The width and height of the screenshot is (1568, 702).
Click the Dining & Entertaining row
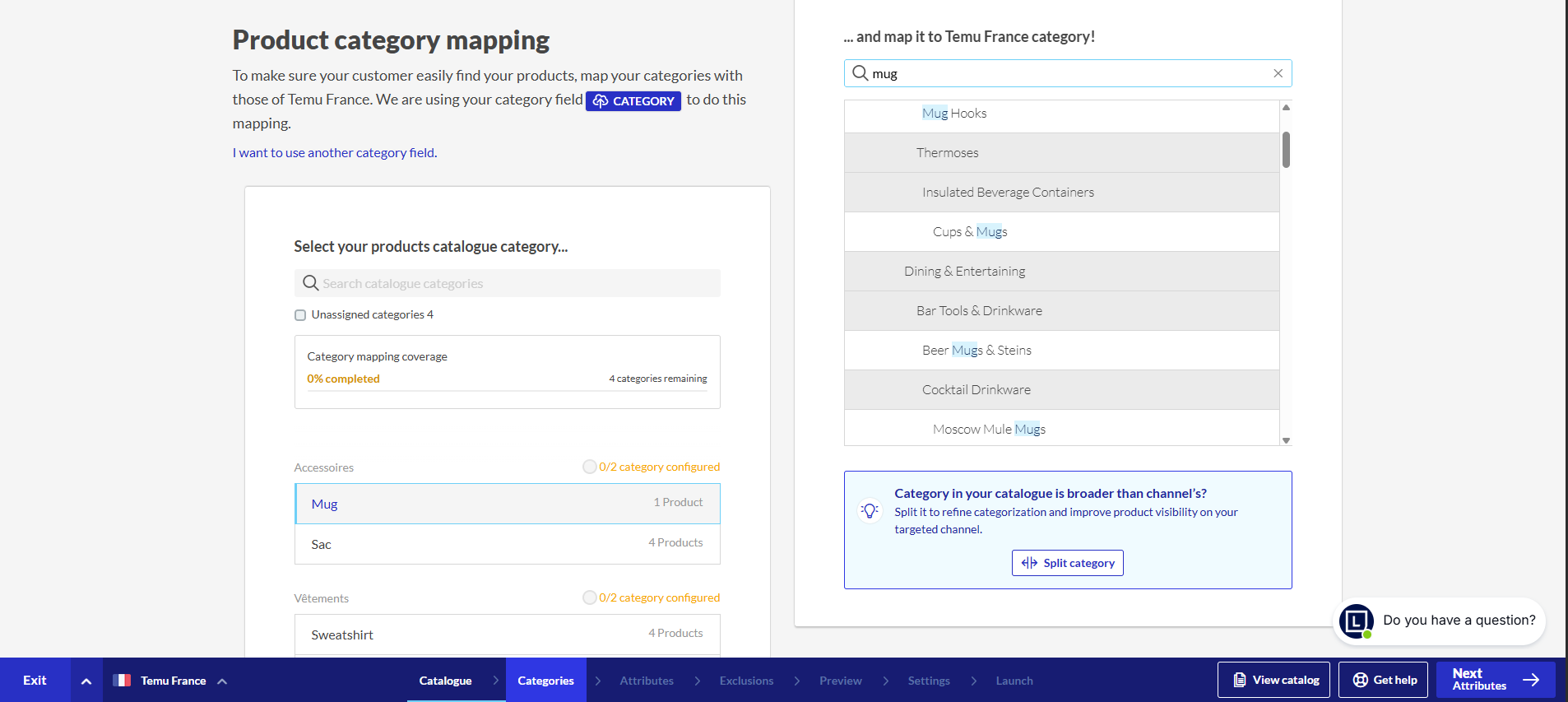(1062, 272)
